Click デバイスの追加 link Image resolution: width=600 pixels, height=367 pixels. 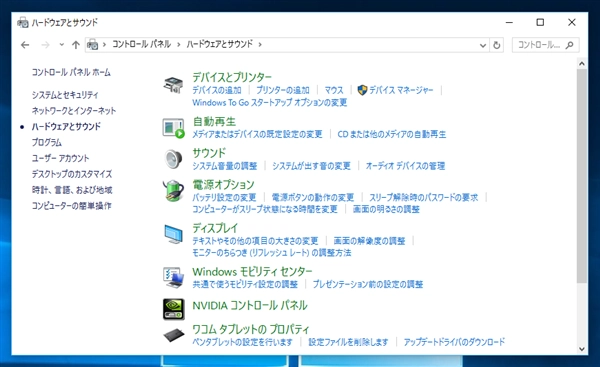217,90
